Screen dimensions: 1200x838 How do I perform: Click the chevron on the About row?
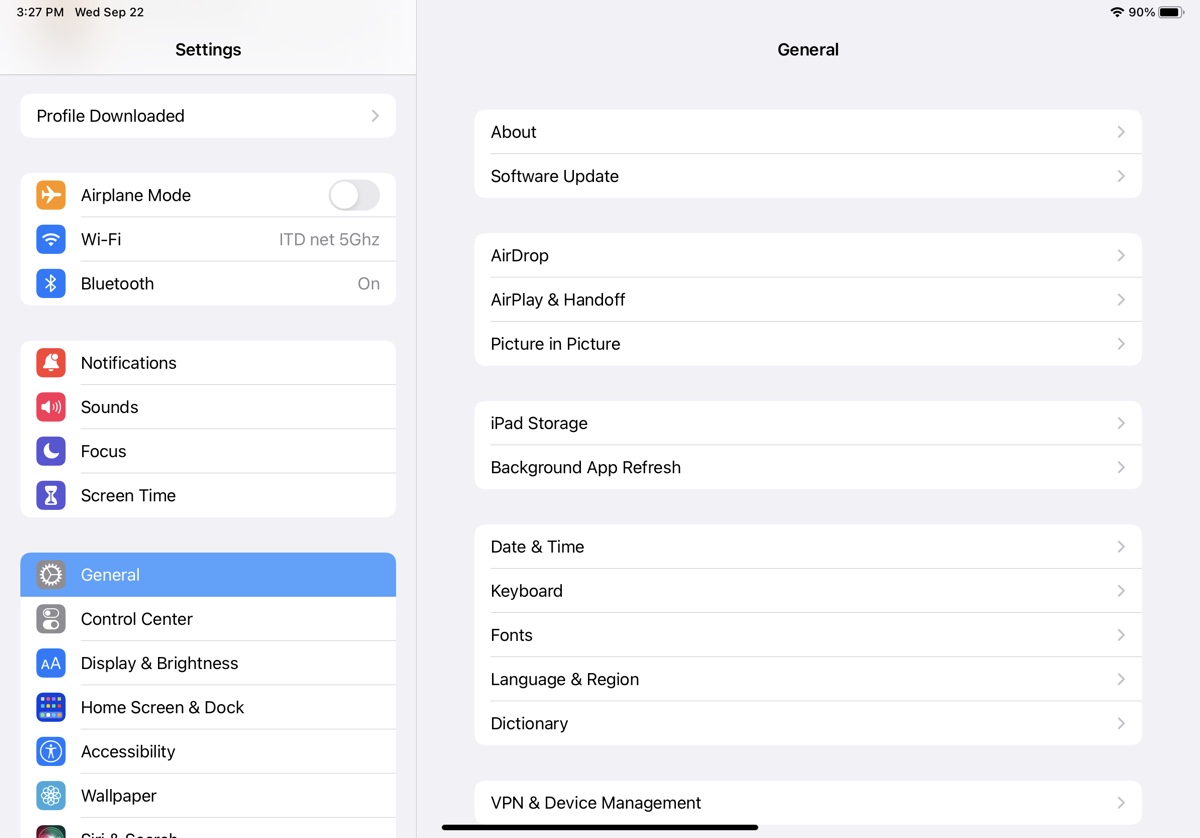1120,132
